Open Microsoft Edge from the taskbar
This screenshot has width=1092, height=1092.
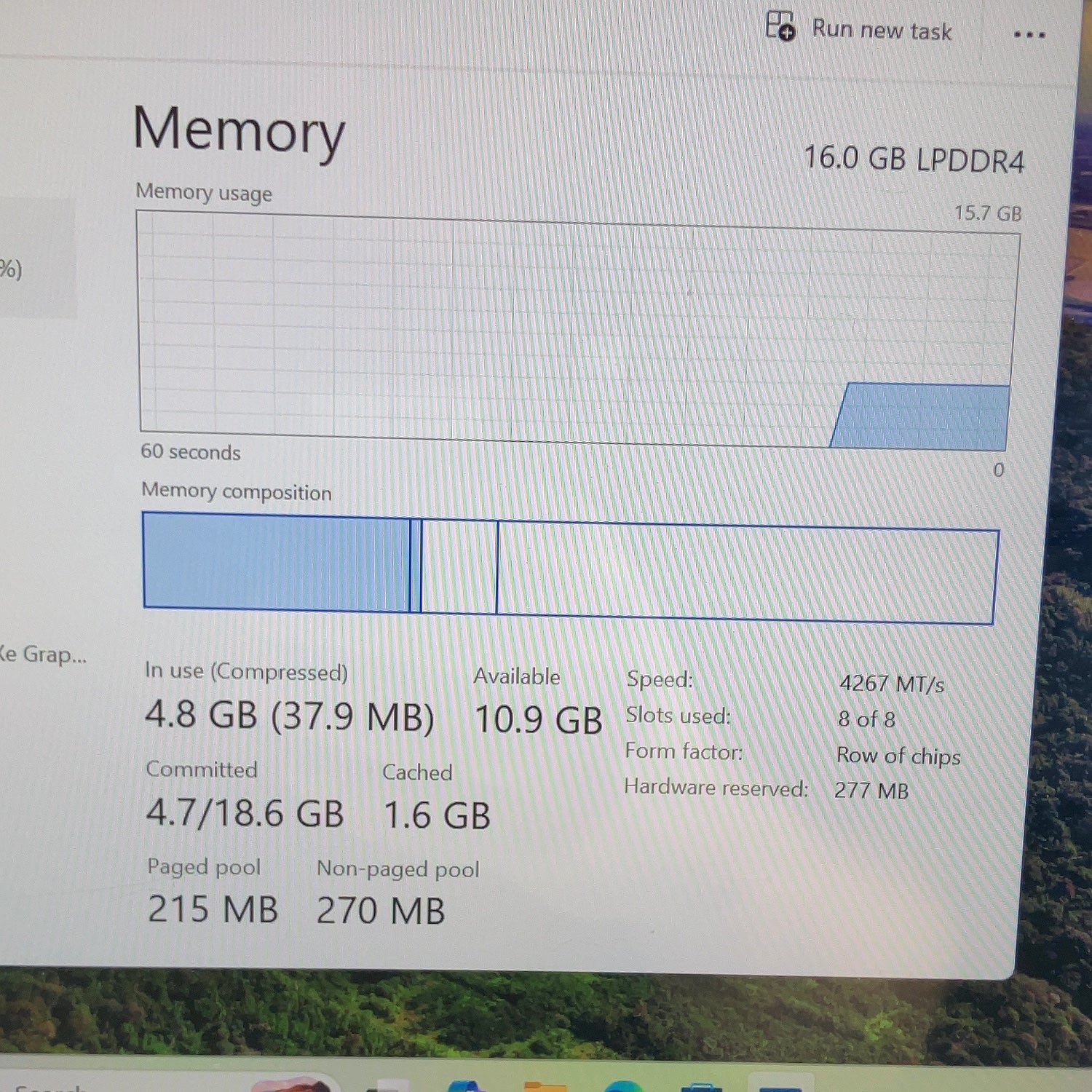click(x=624, y=1086)
